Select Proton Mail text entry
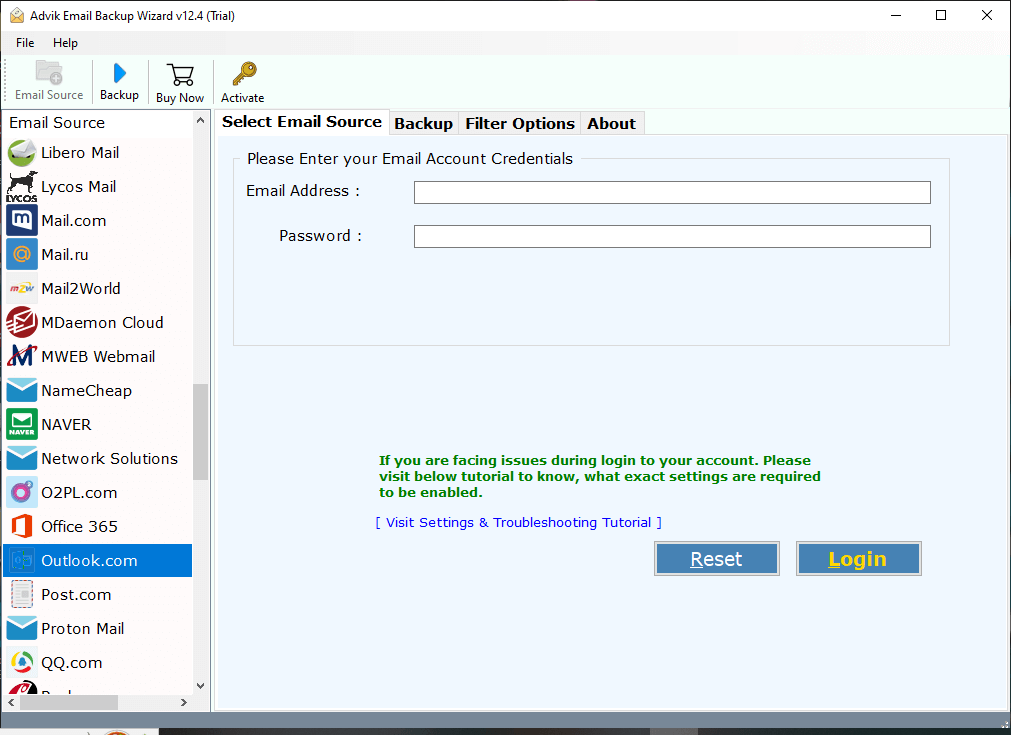Screen dimensions: 1011x735 click(x=83, y=629)
